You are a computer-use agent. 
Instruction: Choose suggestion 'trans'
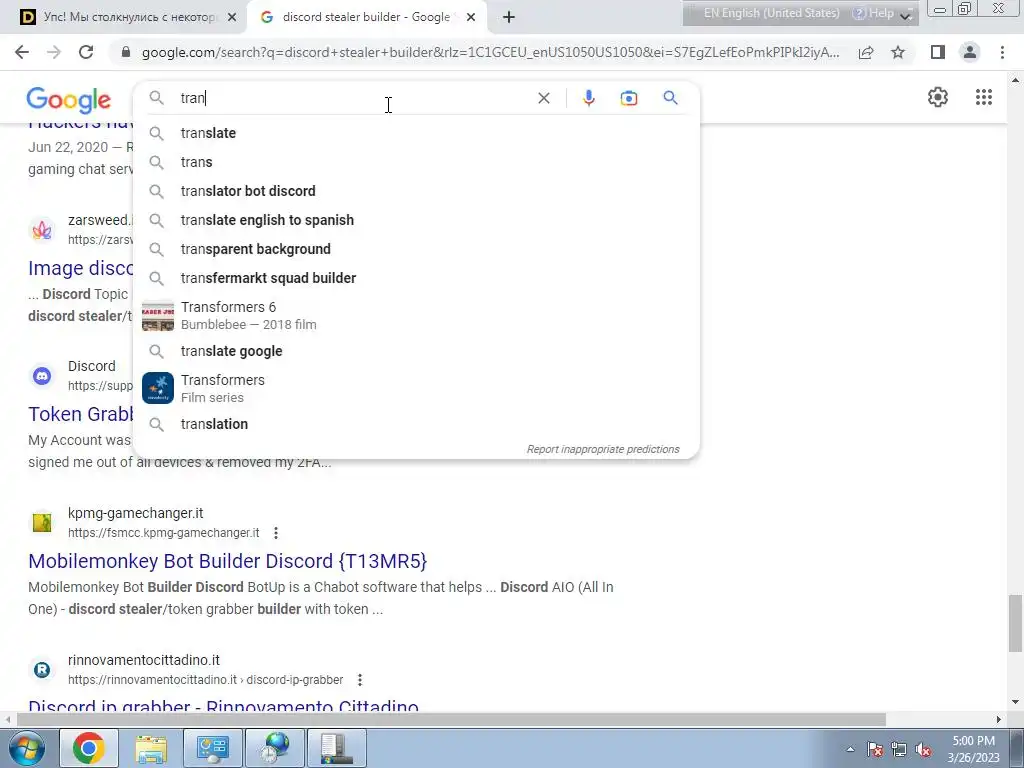[416, 162]
